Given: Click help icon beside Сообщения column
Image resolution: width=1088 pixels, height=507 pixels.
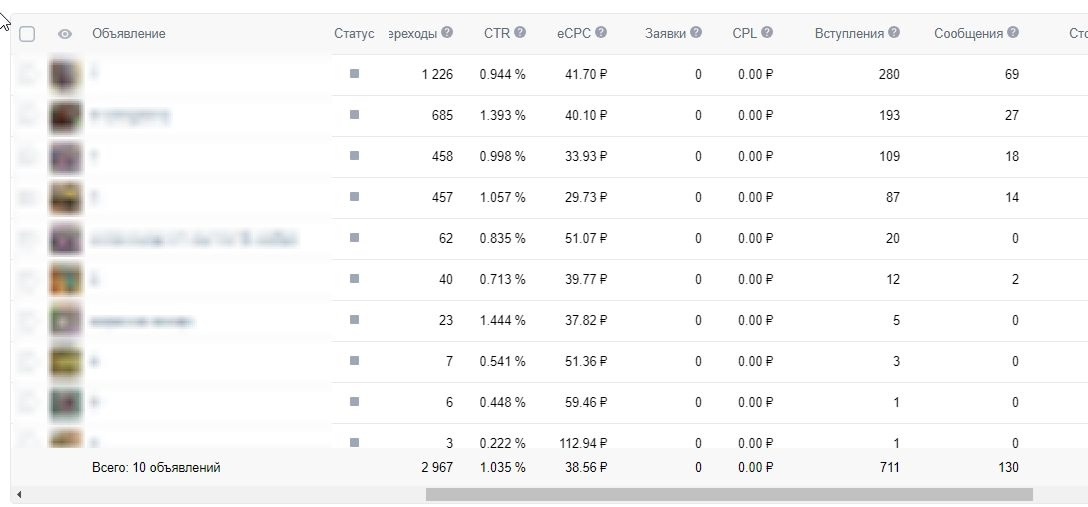Looking at the screenshot, I should coord(1013,33).
